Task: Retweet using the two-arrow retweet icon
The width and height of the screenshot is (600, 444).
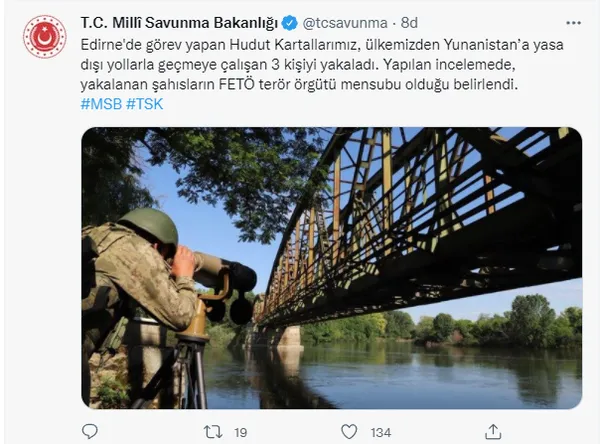Action: tap(213, 432)
